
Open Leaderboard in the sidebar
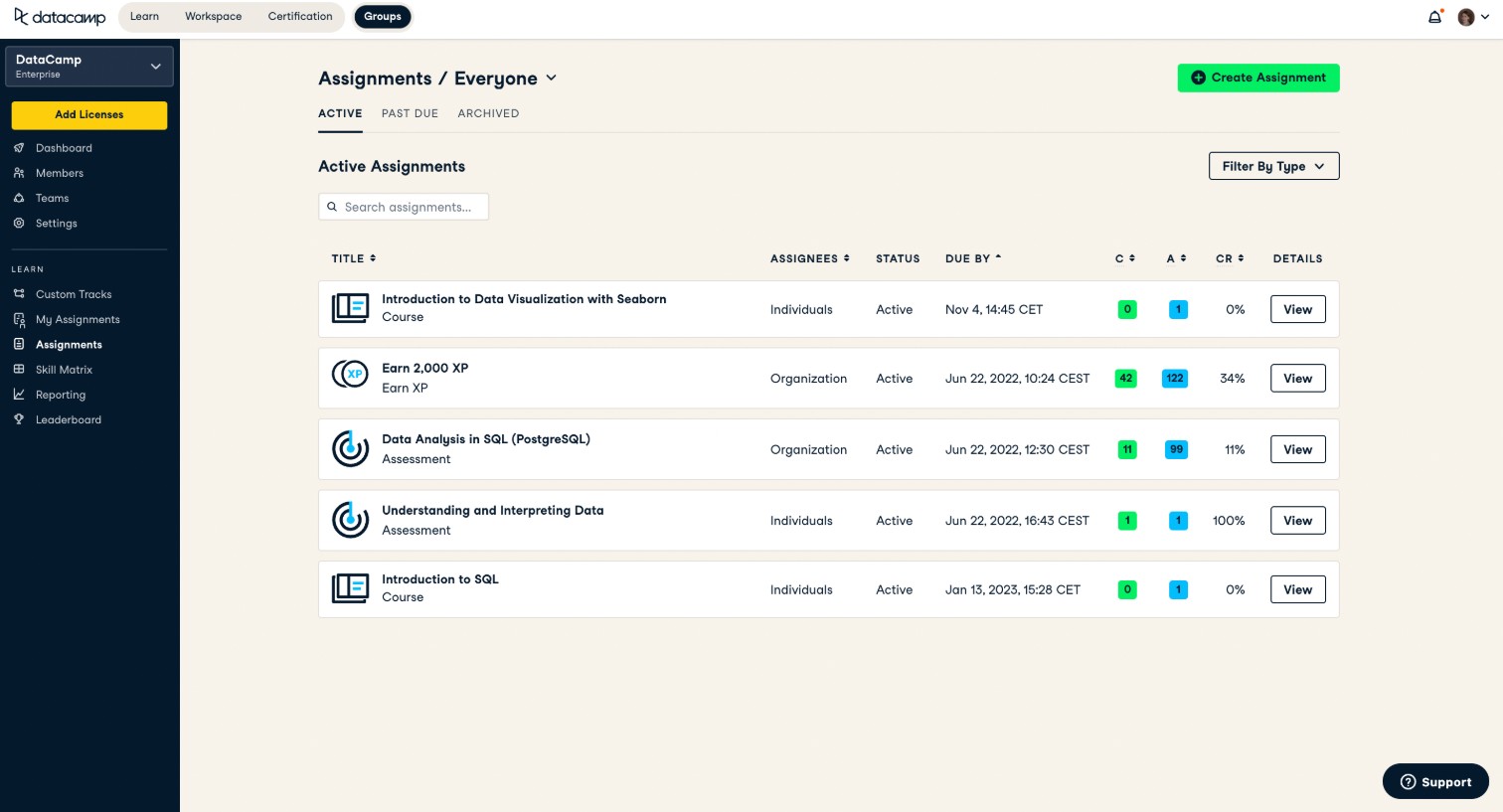(x=69, y=419)
